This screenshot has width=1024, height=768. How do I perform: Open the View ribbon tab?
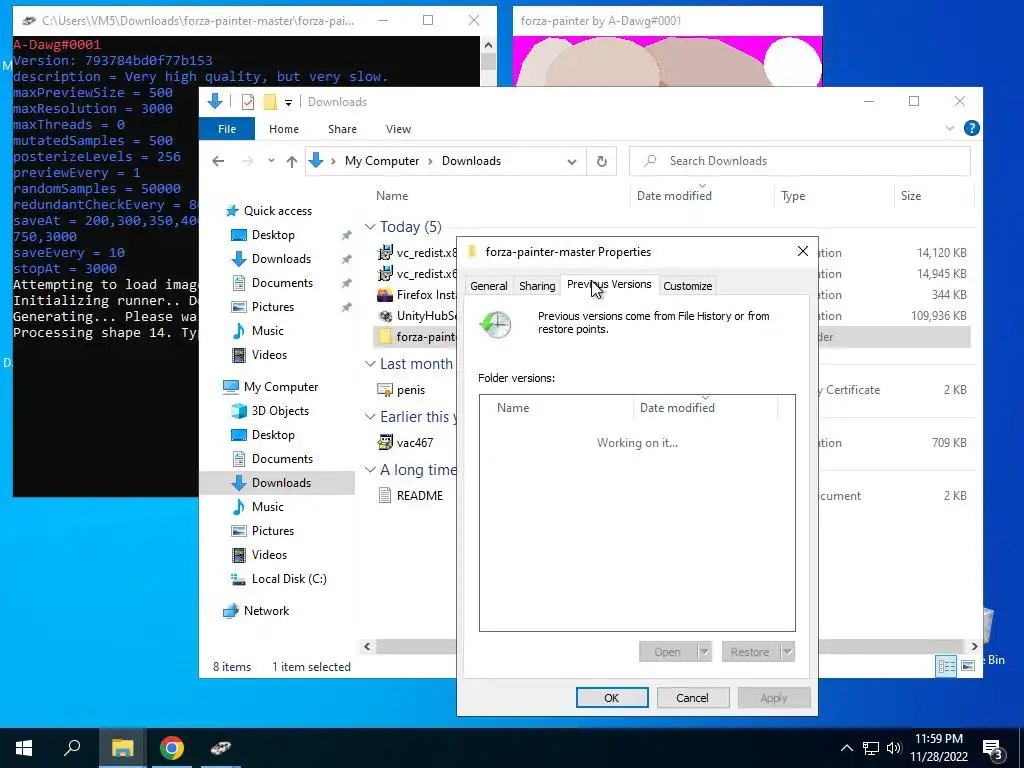point(398,129)
